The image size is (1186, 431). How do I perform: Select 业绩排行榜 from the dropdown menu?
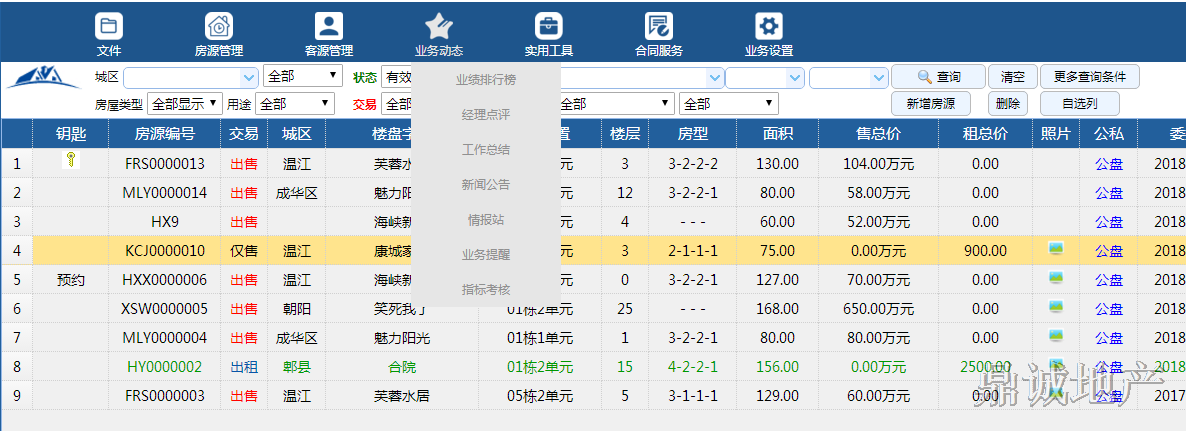point(486,80)
